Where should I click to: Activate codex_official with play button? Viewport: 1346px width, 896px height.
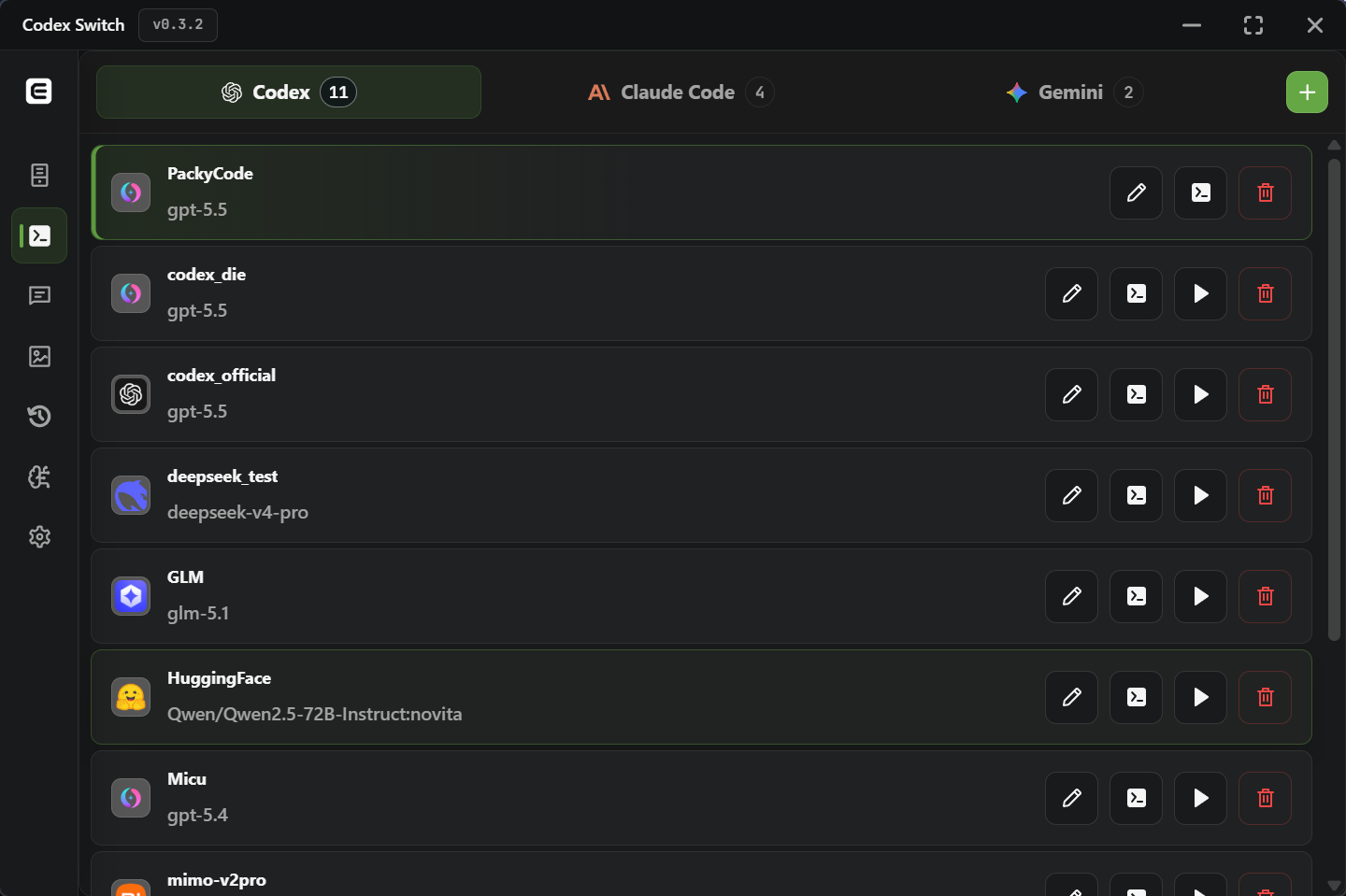click(x=1200, y=394)
